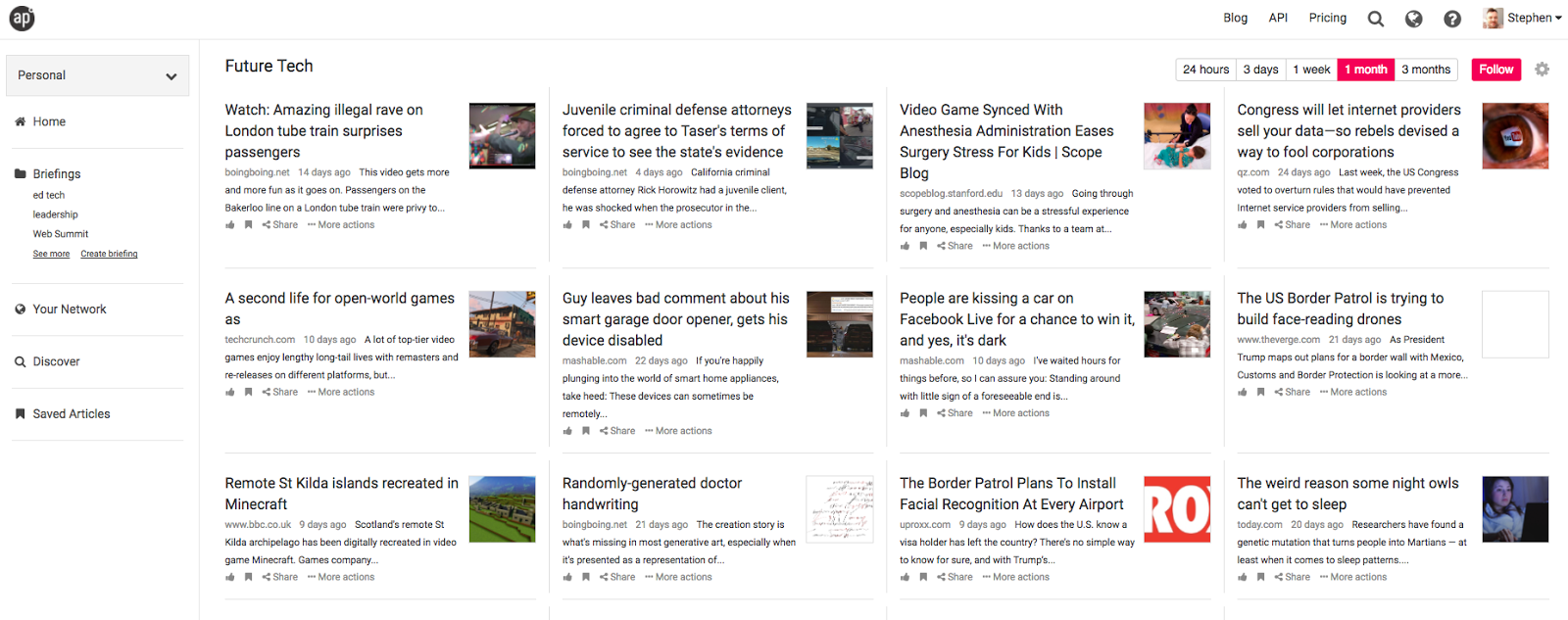Open Blog link in header

(1235, 18)
